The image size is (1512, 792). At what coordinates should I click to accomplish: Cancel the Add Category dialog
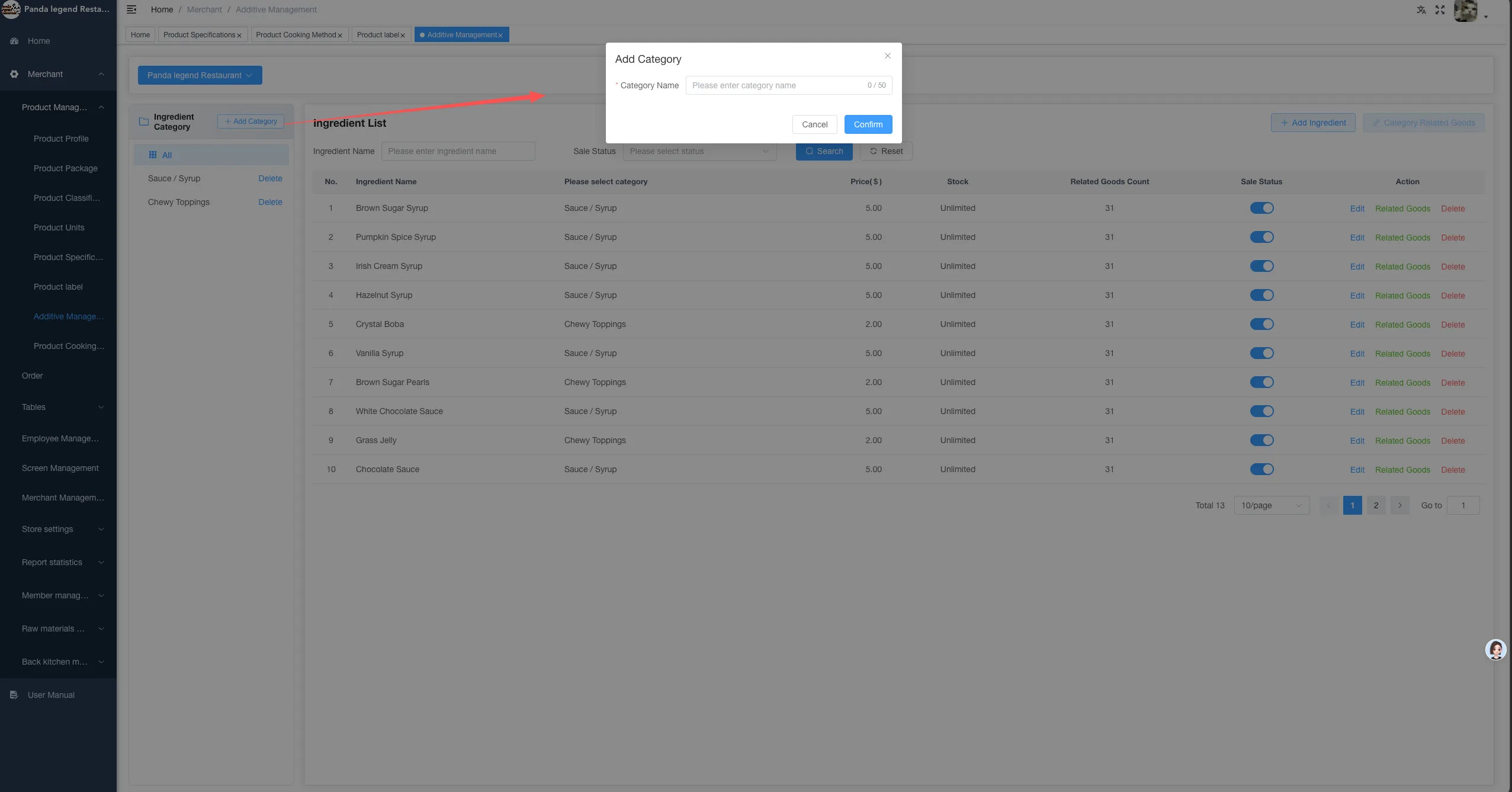point(814,124)
